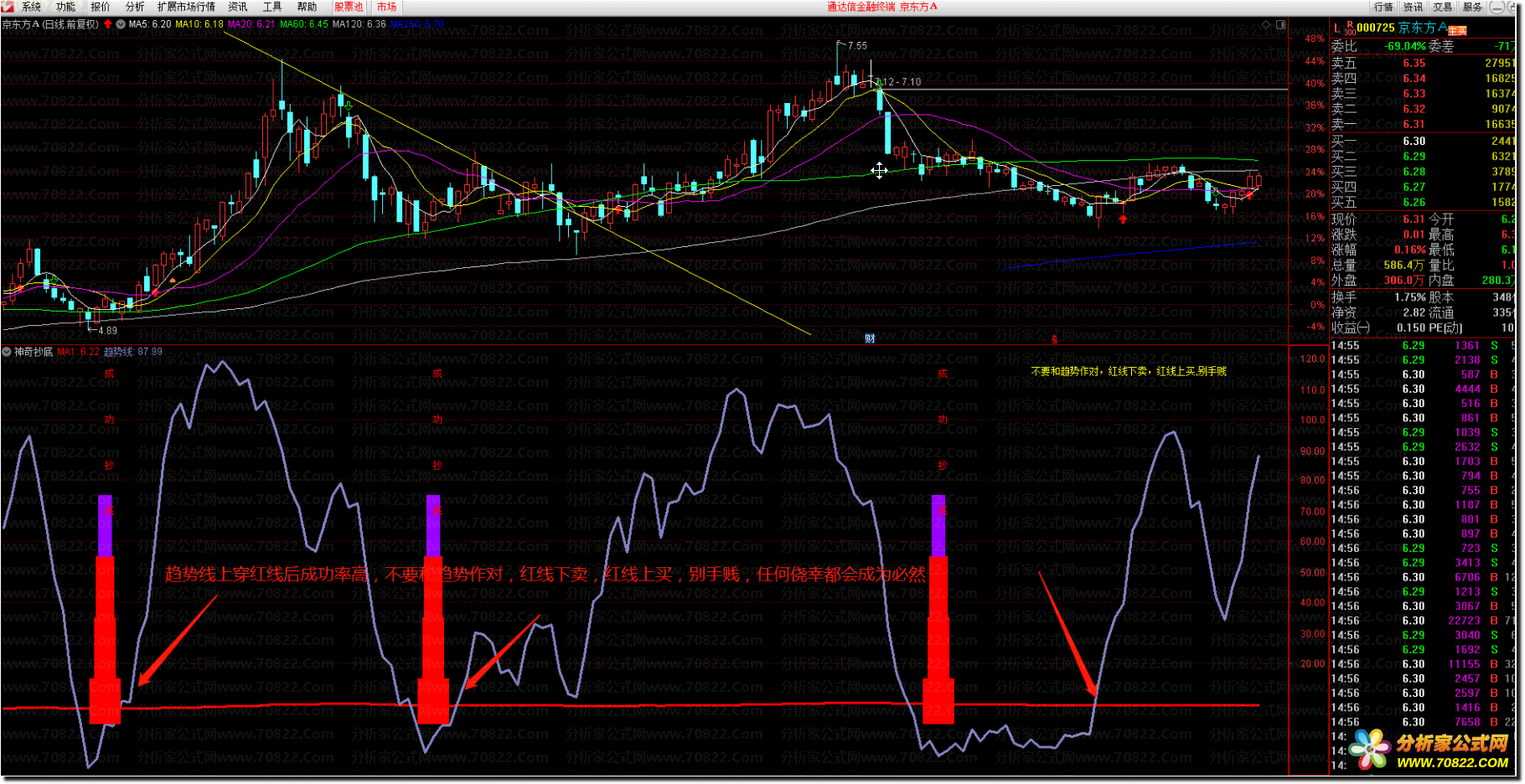
Task: Open the 报价 menu
Action: (x=100, y=7)
